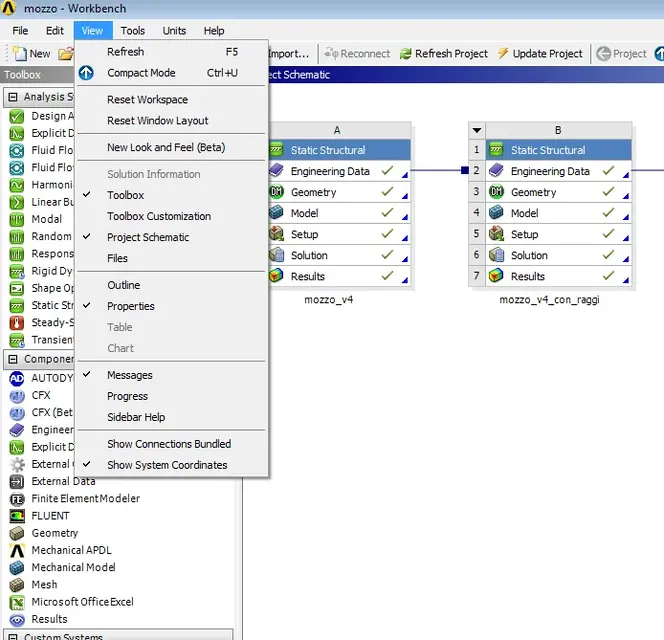Screen dimensions: 664x640
Task: Click the New project icon
Action: (19, 53)
